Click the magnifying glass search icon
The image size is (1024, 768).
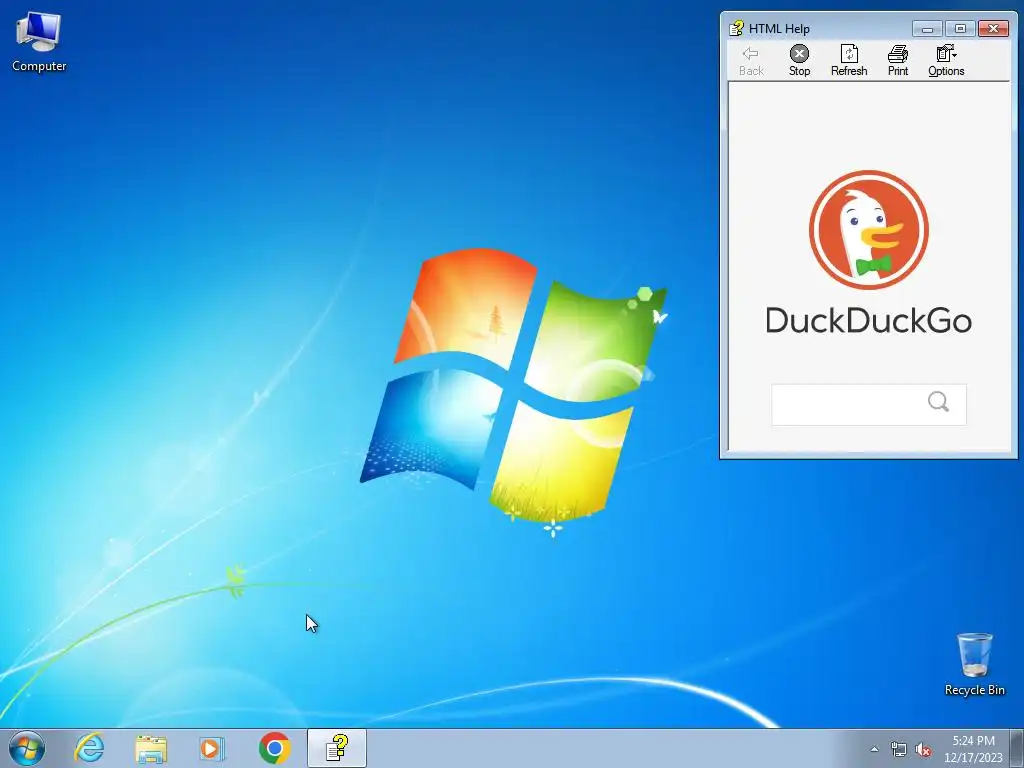click(938, 402)
